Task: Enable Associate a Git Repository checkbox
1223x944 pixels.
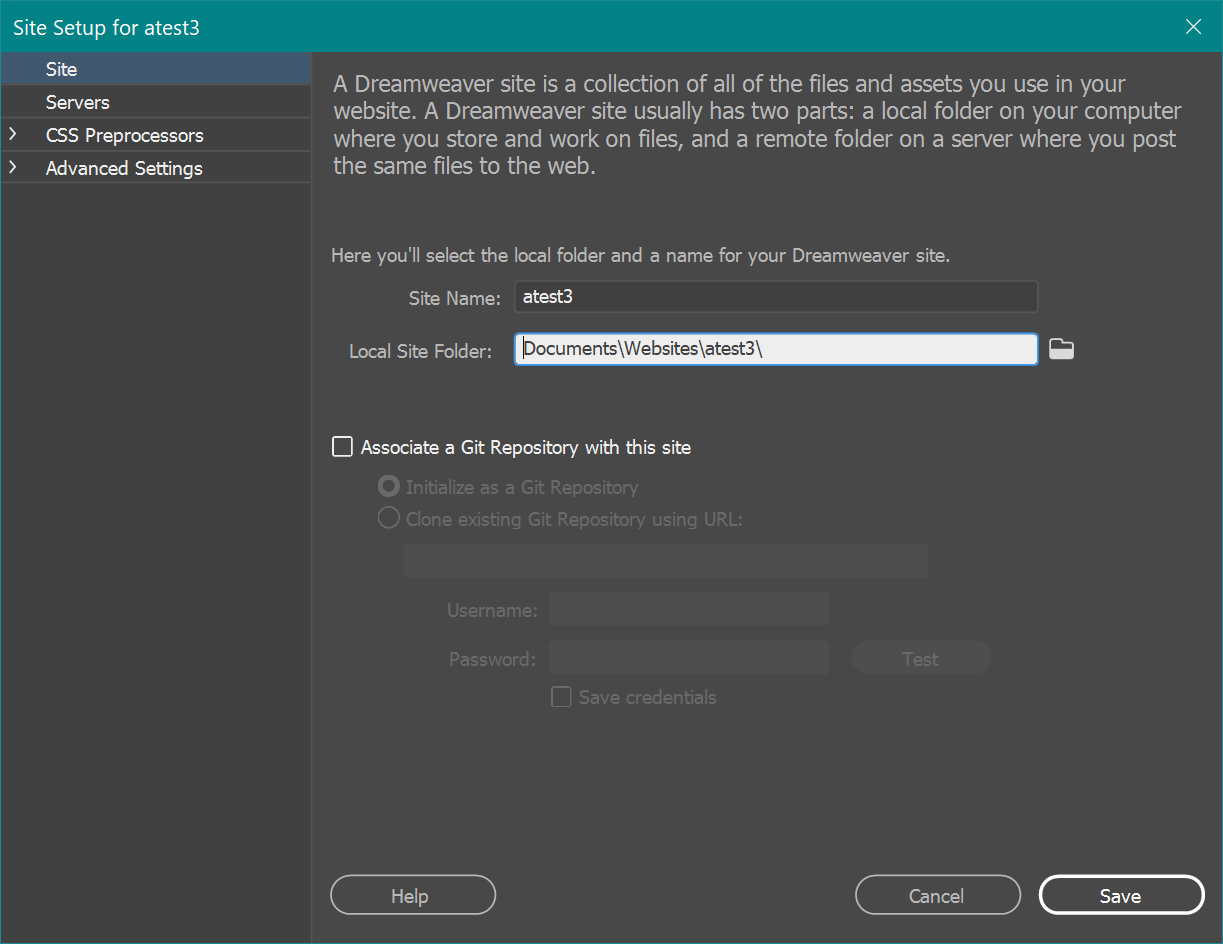Action: click(x=343, y=447)
